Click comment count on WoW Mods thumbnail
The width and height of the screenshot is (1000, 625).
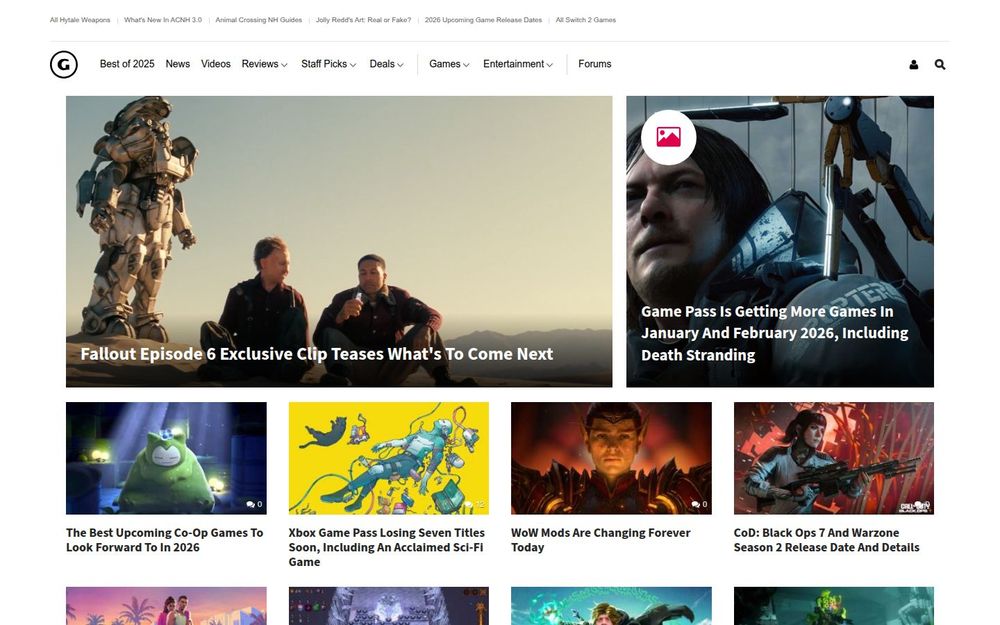point(699,504)
